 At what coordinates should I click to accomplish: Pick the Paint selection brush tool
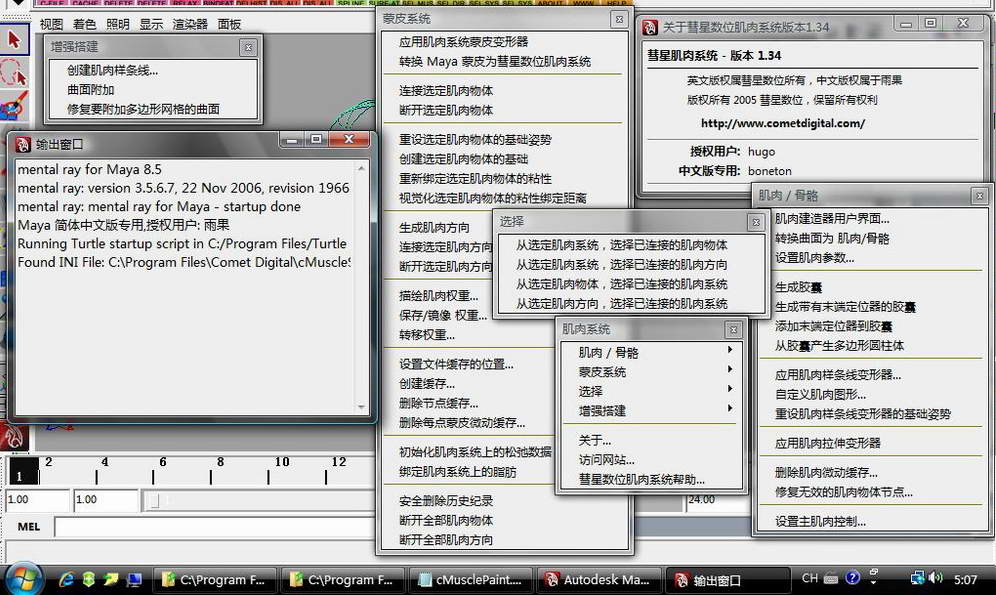point(14,105)
